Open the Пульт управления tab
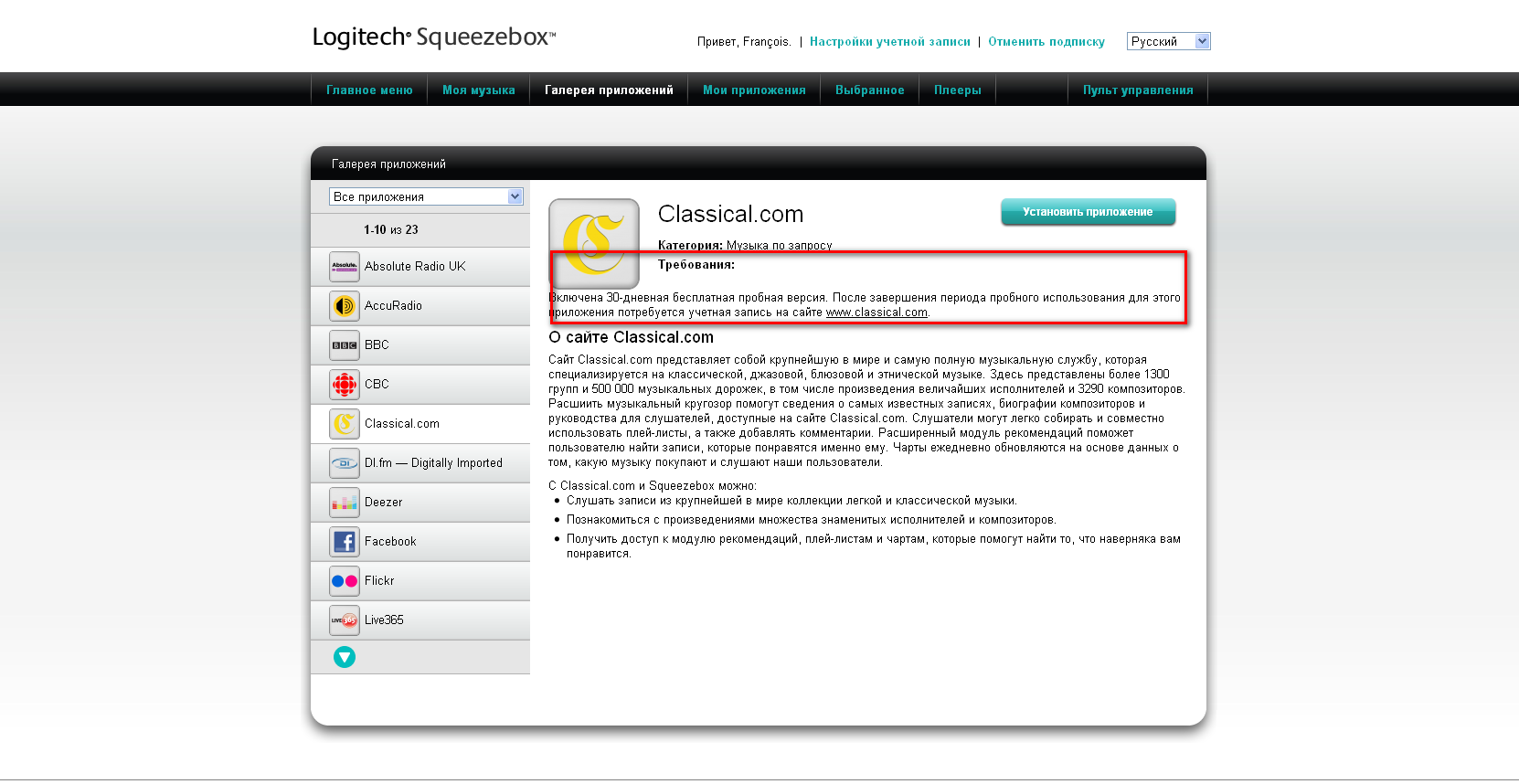 coord(1138,90)
